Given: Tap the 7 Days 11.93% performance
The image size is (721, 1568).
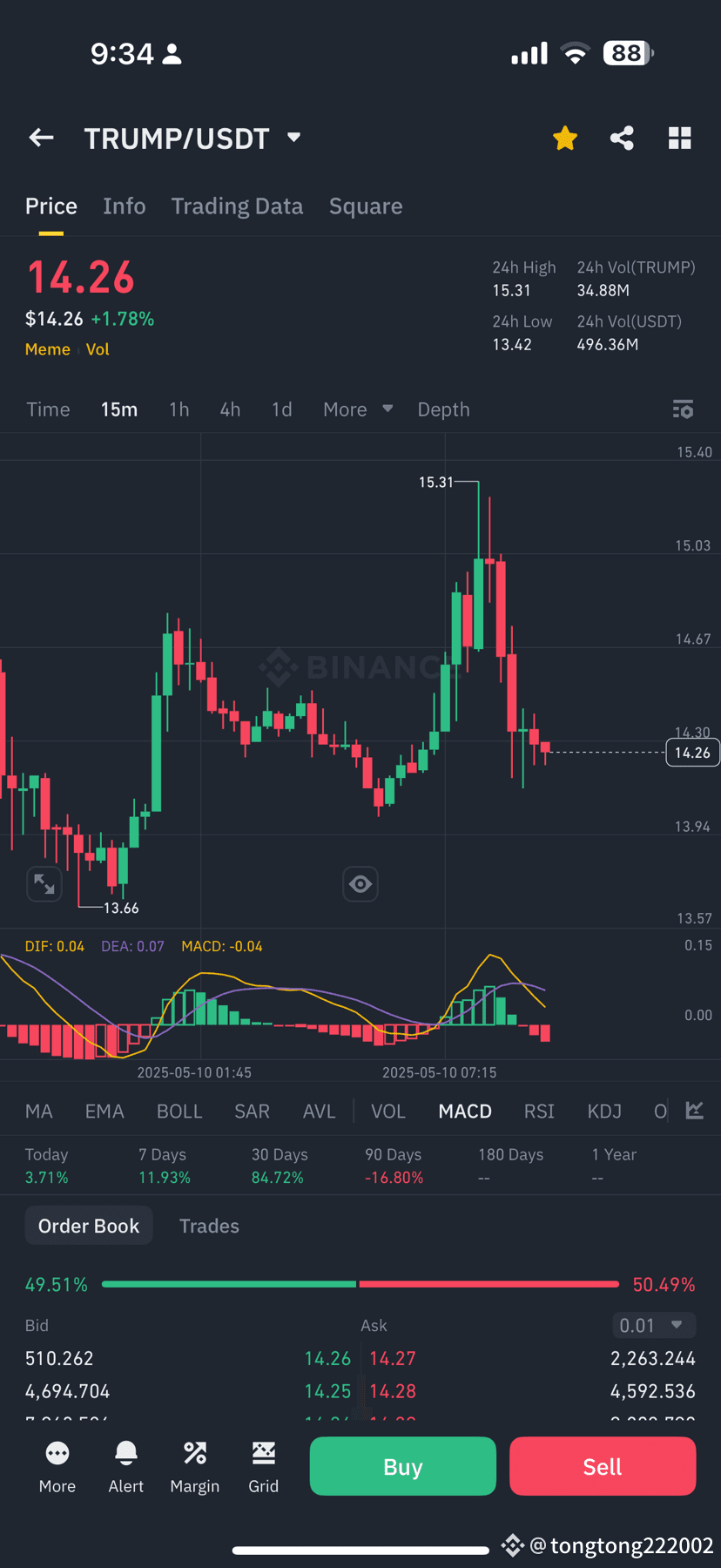Looking at the screenshot, I should (x=165, y=1166).
